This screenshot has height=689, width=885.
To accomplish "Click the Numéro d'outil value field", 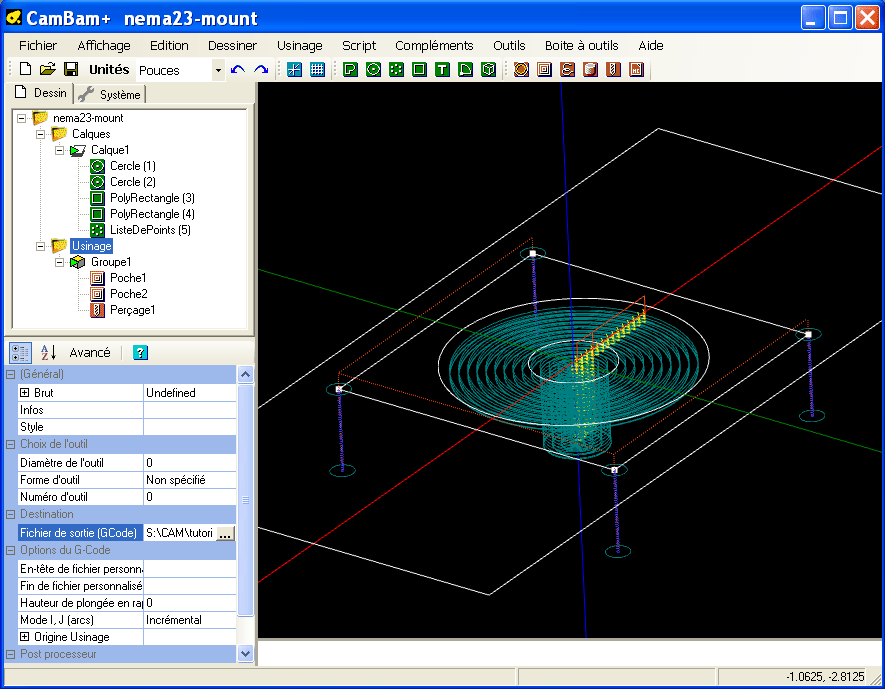I will tap(190, 497).
